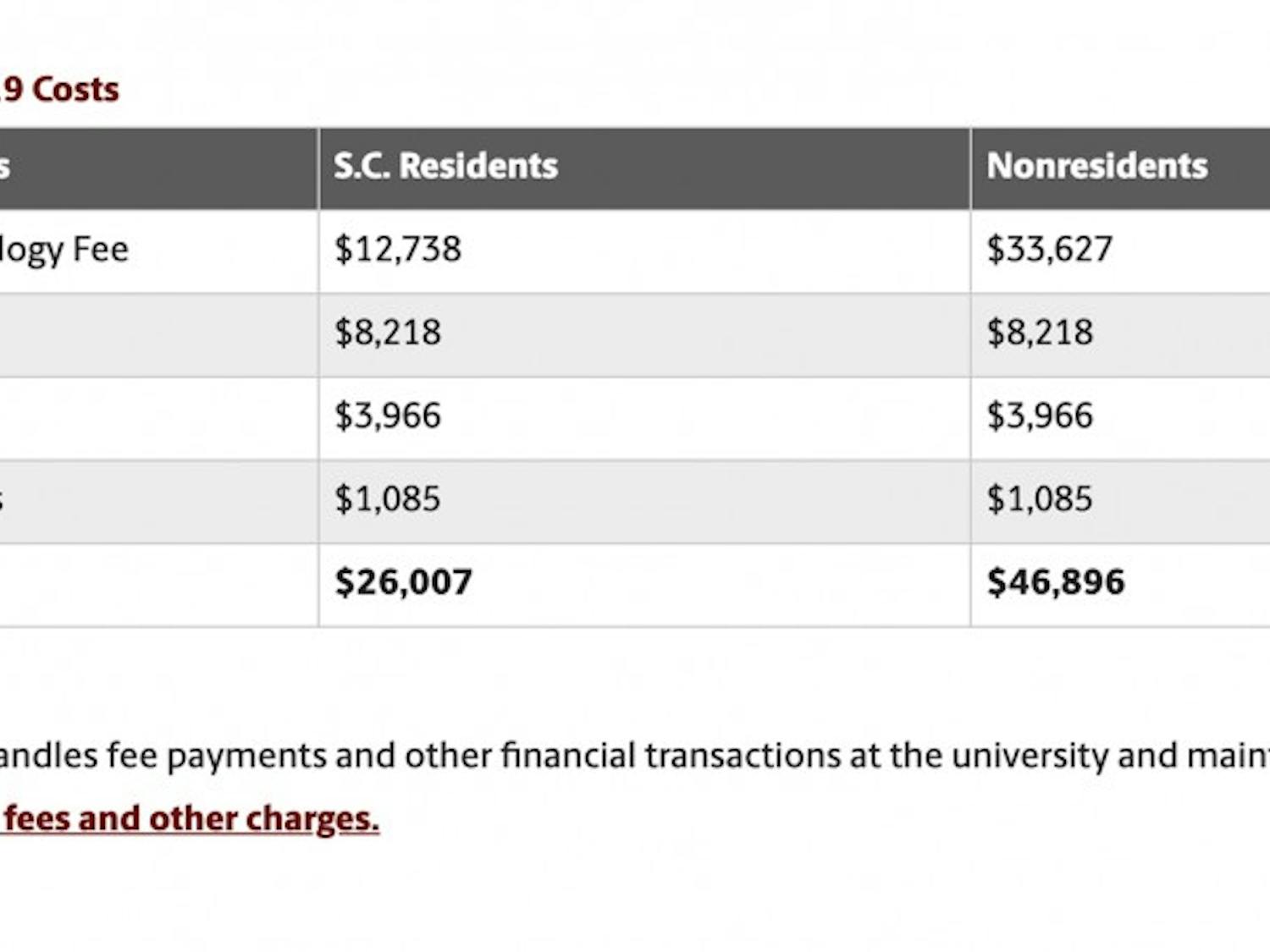The height and width of the screenshot is (952, 1270).
Task: Select the $33,627 Nonresidents cell
Action: click(1049, 249)
